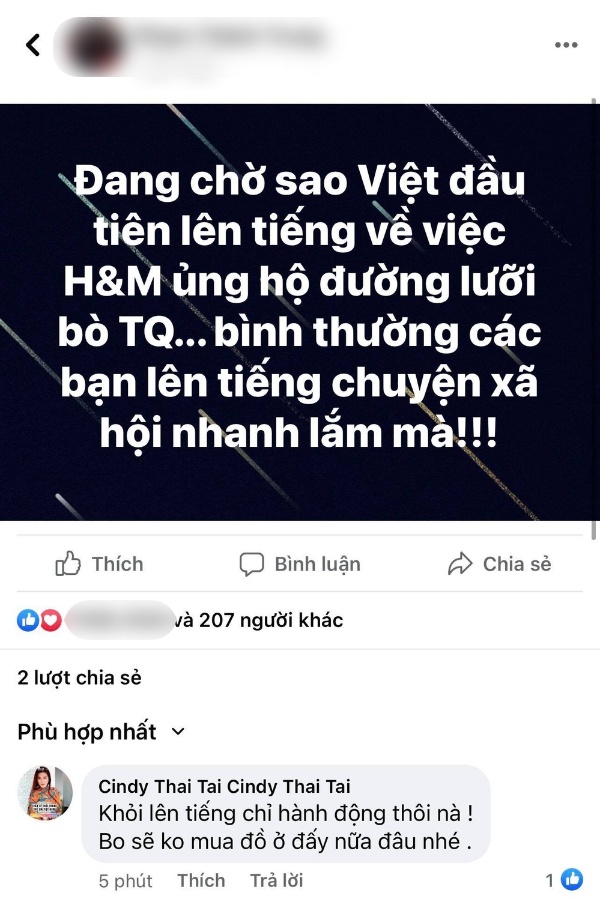This screenshot has width=600, height=902.
Task: Expand the Phù hợp nhất sort chevron
Action: click(178, 732)
